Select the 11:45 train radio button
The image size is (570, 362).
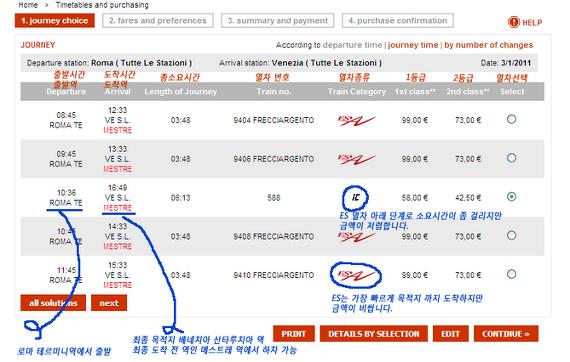(x=511, y=274)
